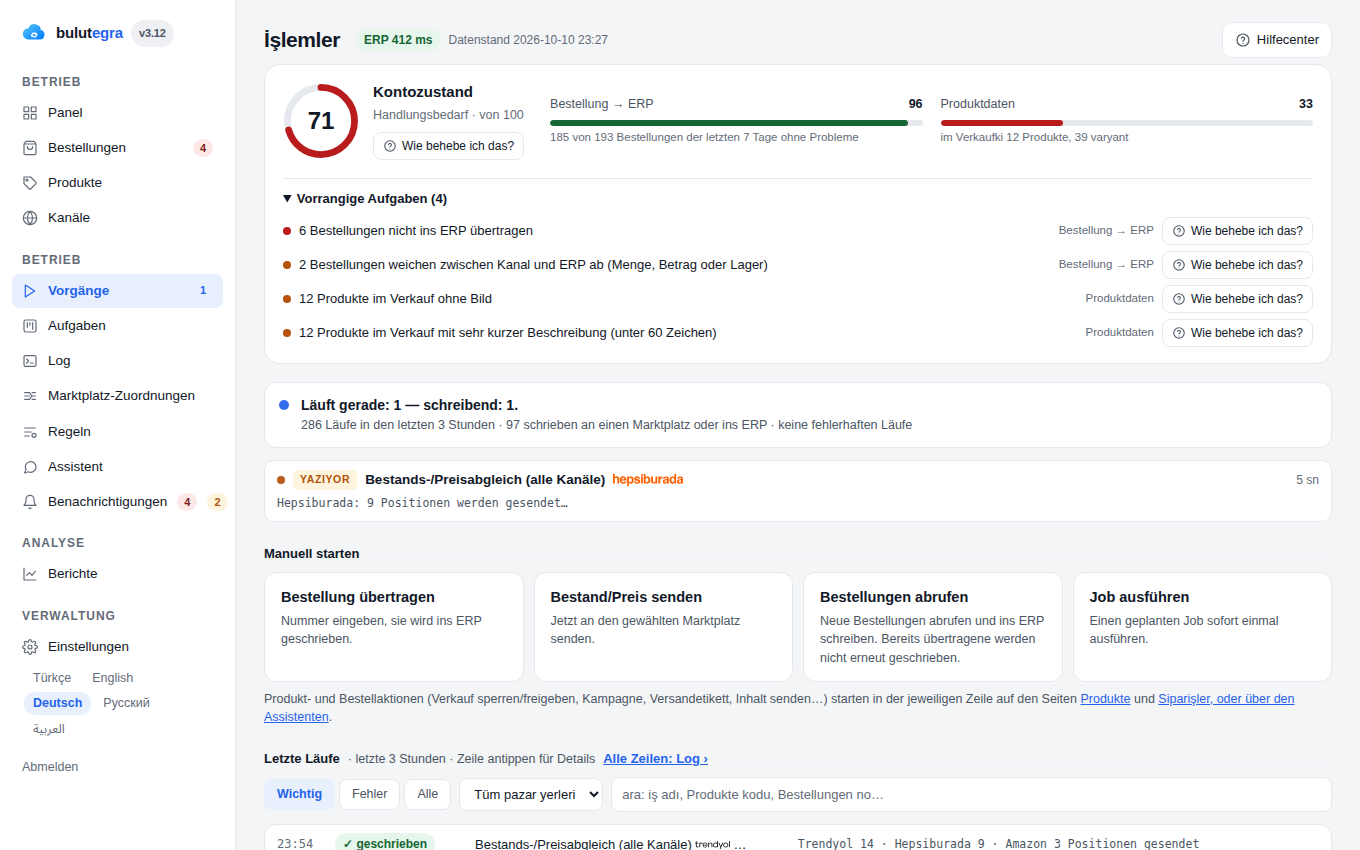Screen dimensions: 1360x850
Task: Click the Berichte chart icon
Action: pyautogui.click(x=30, y=574)
